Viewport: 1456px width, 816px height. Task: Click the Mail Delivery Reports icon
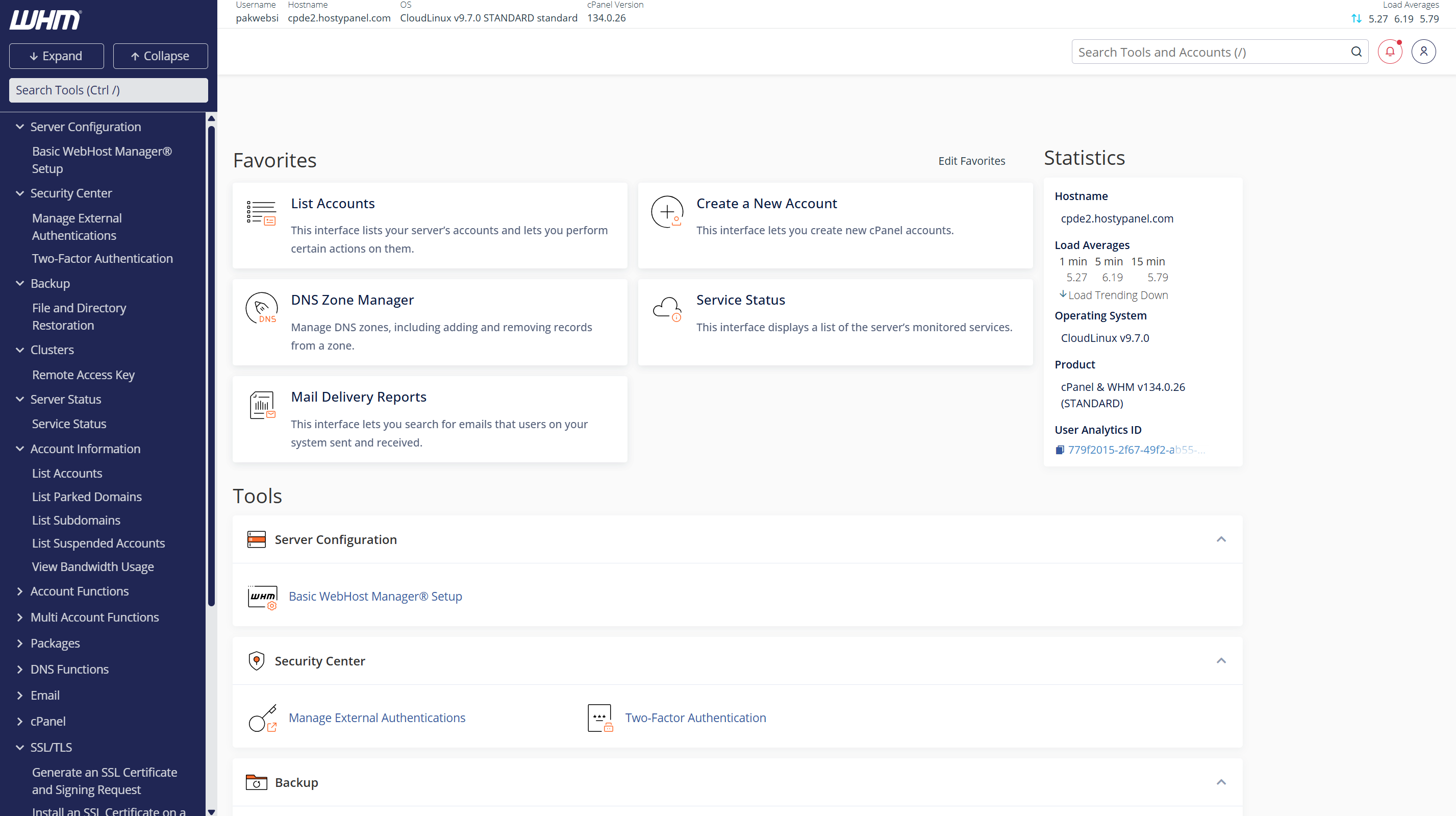[262, 405]
